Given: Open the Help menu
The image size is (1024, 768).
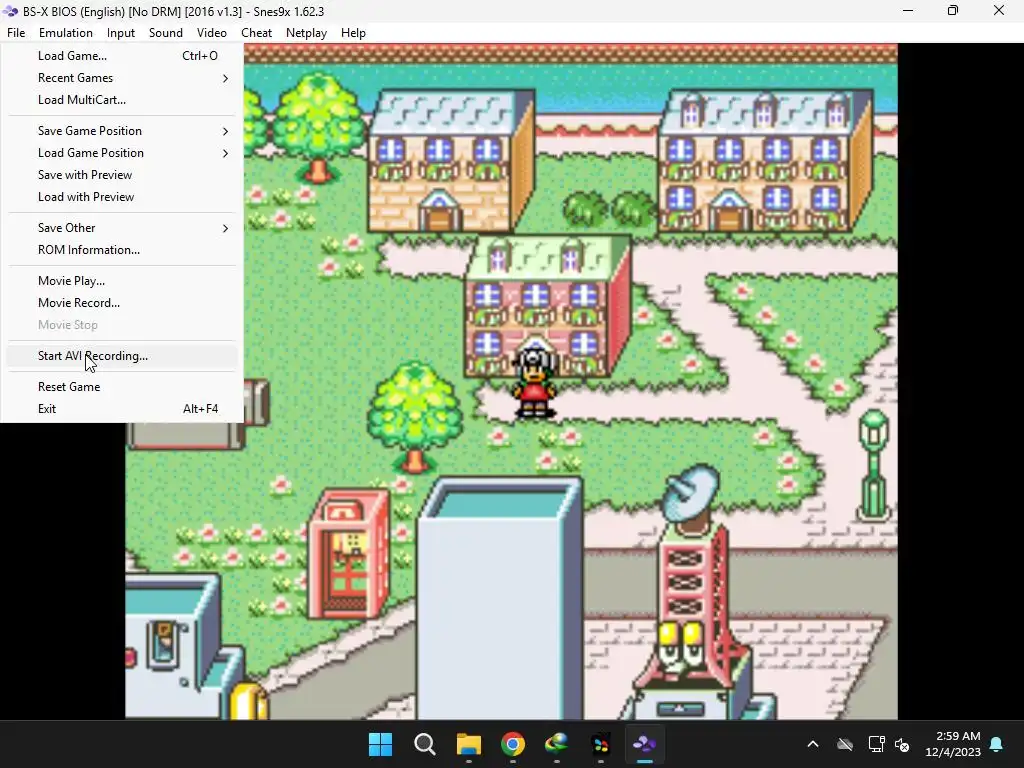Looking at the screenshot, I should (353, 33).
